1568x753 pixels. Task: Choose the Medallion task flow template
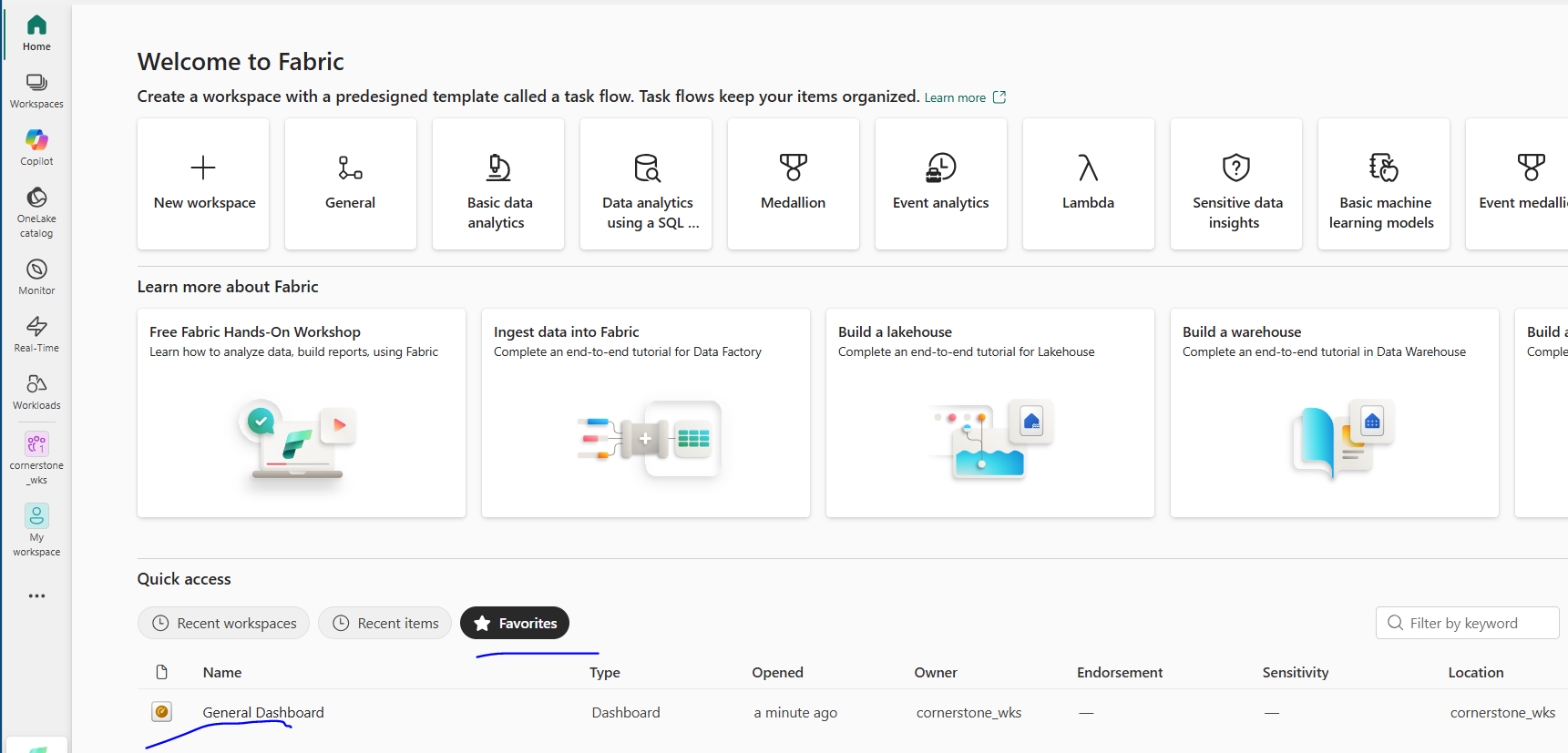pos(794,184)
